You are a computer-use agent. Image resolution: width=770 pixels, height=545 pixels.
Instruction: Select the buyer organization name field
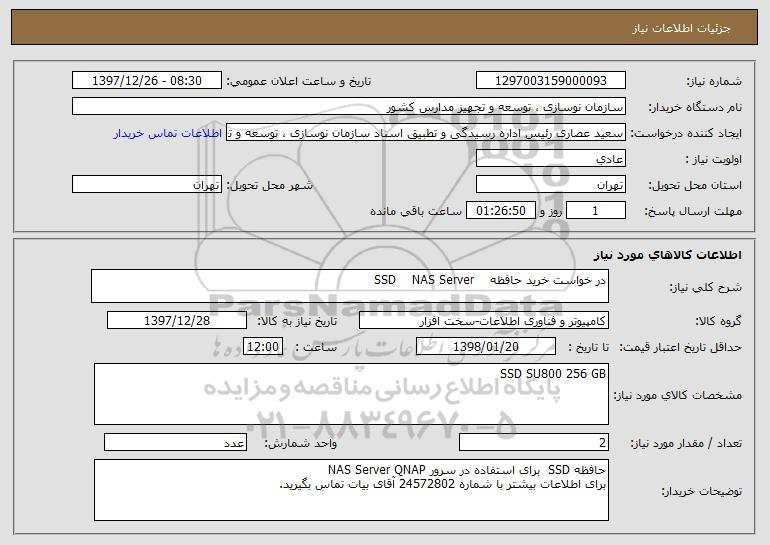click(349, 107)
